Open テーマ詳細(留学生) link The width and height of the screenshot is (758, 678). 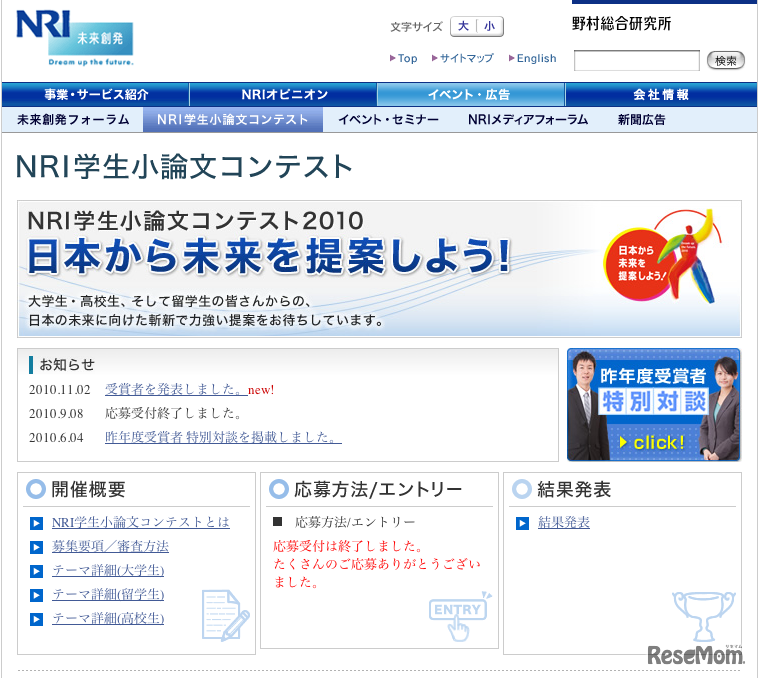click(108, 594)
